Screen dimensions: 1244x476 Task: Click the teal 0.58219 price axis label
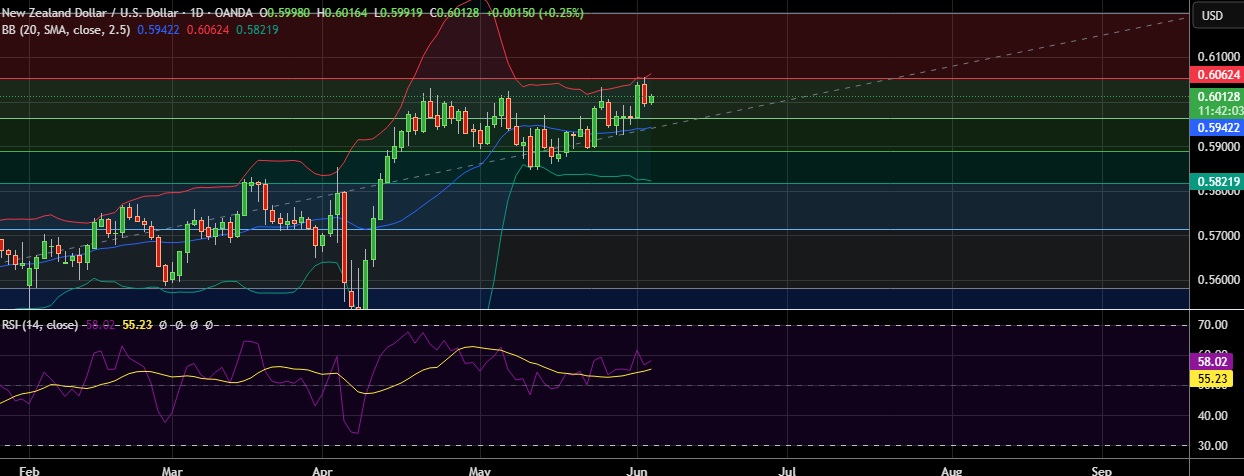click(1217, 181)
